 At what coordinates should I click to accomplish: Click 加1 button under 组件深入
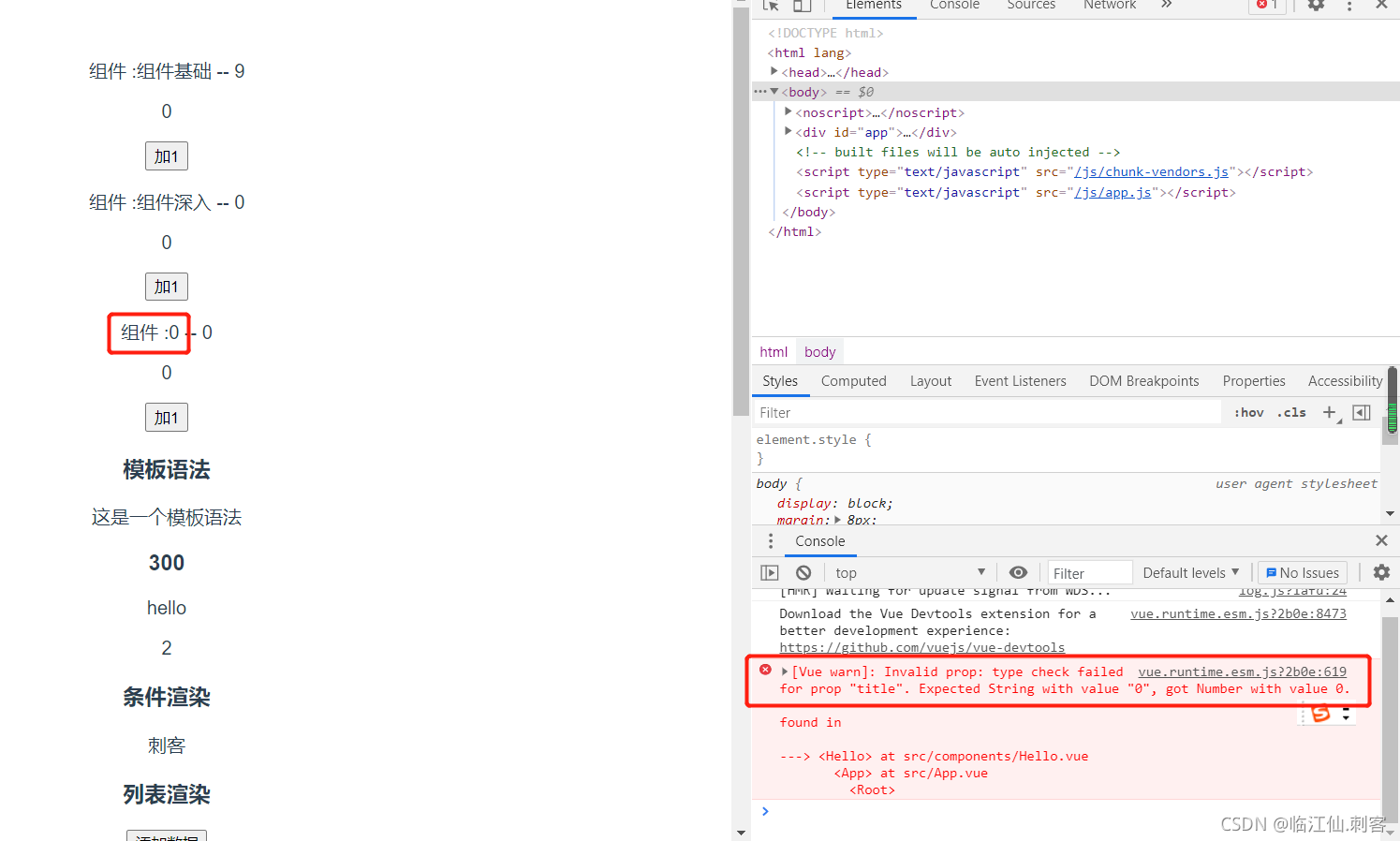point(167,287)
